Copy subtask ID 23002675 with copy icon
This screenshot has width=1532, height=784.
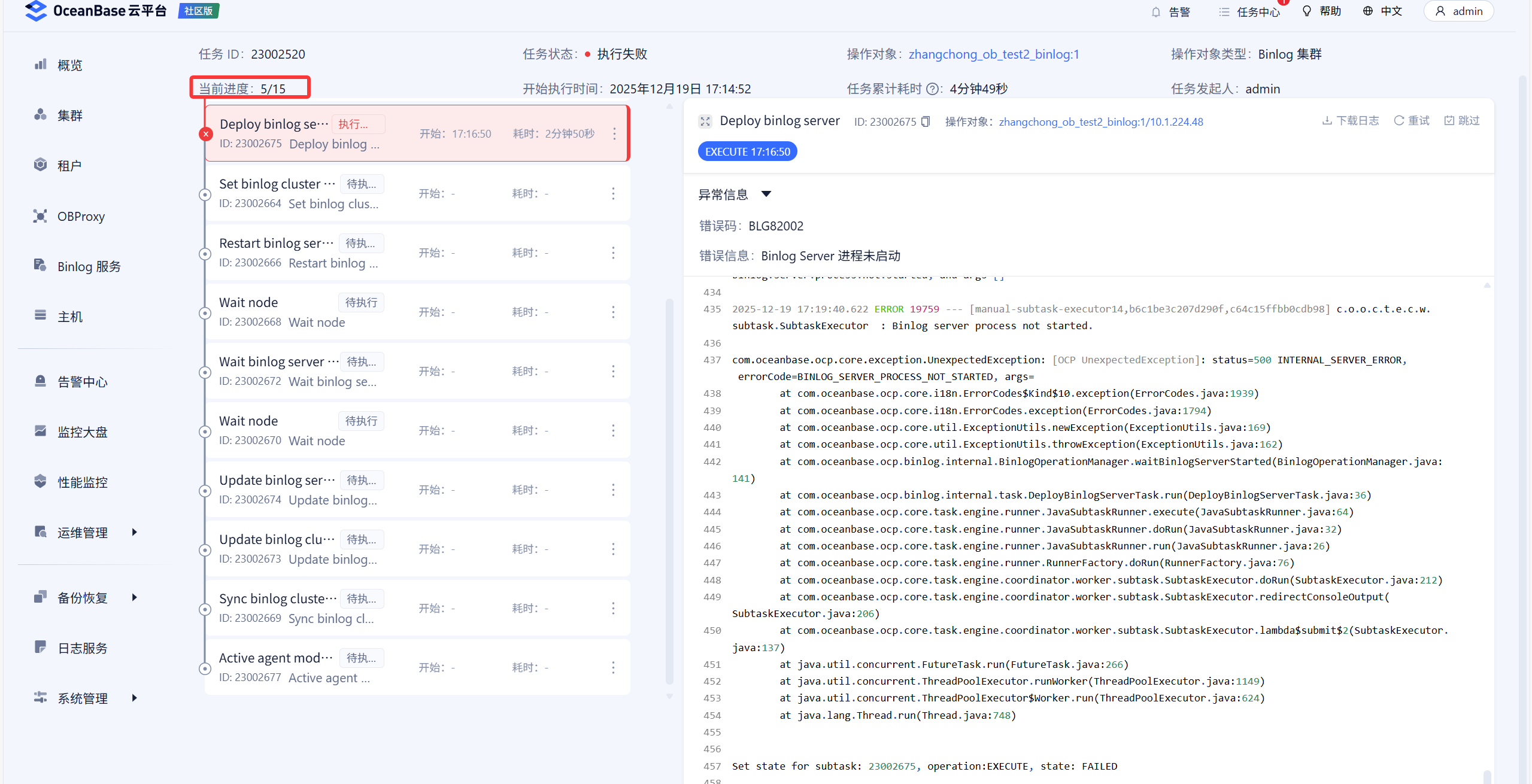pyautogui.click(x=926, y=121)
